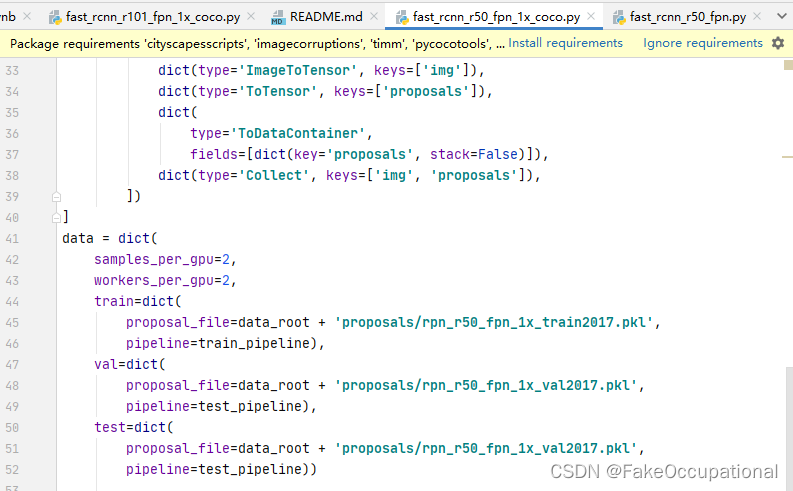Place cursor on 'ImageToTensor' string
Screen dimensions: 793x491
(297, 70)
